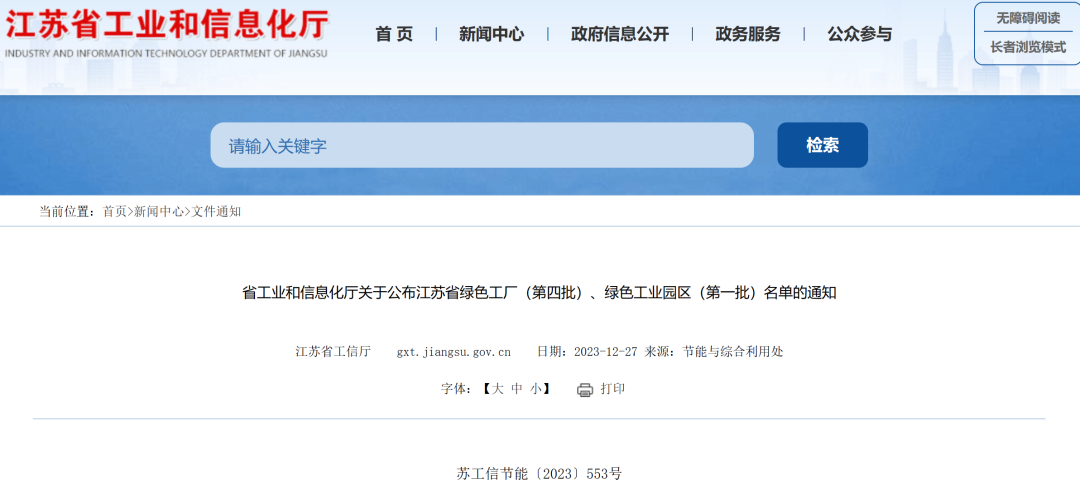Click the English department name subtitle

pos(166,53)
